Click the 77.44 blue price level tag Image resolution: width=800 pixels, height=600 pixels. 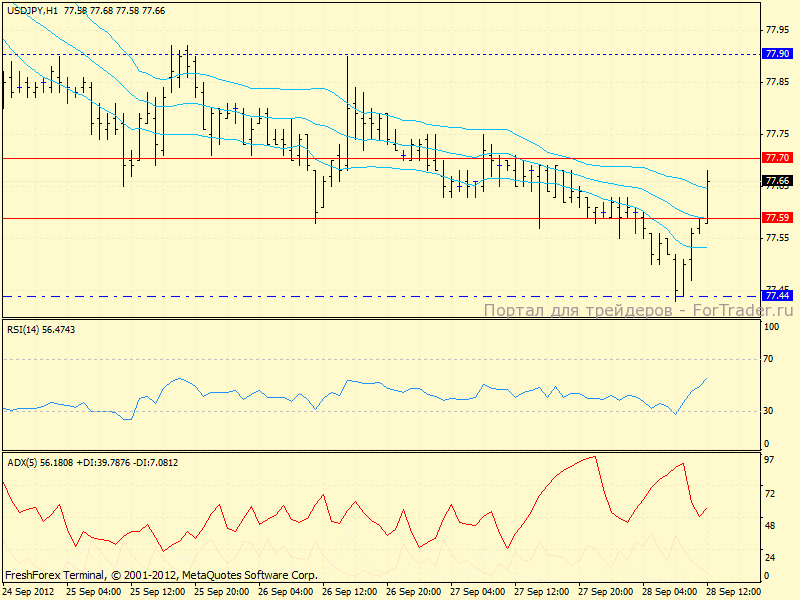pyautogui.click(x=777, y=295)
